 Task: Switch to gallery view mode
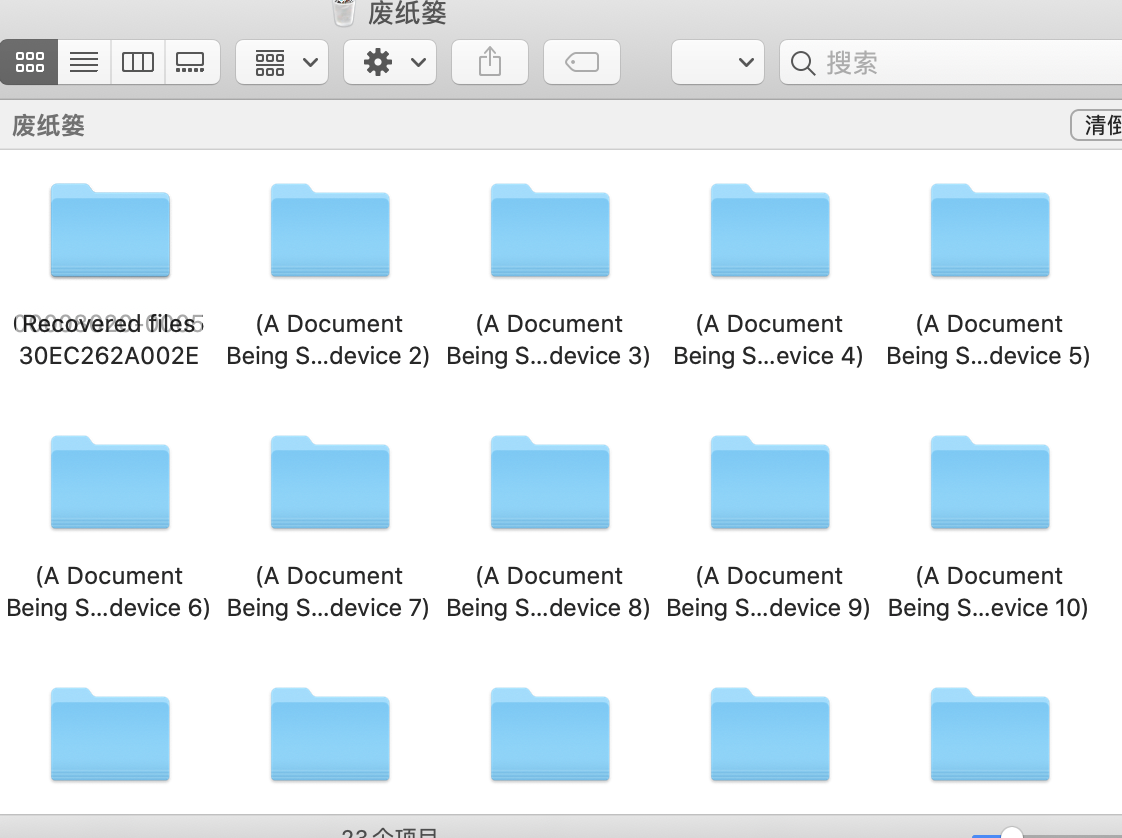pos(190,63)
